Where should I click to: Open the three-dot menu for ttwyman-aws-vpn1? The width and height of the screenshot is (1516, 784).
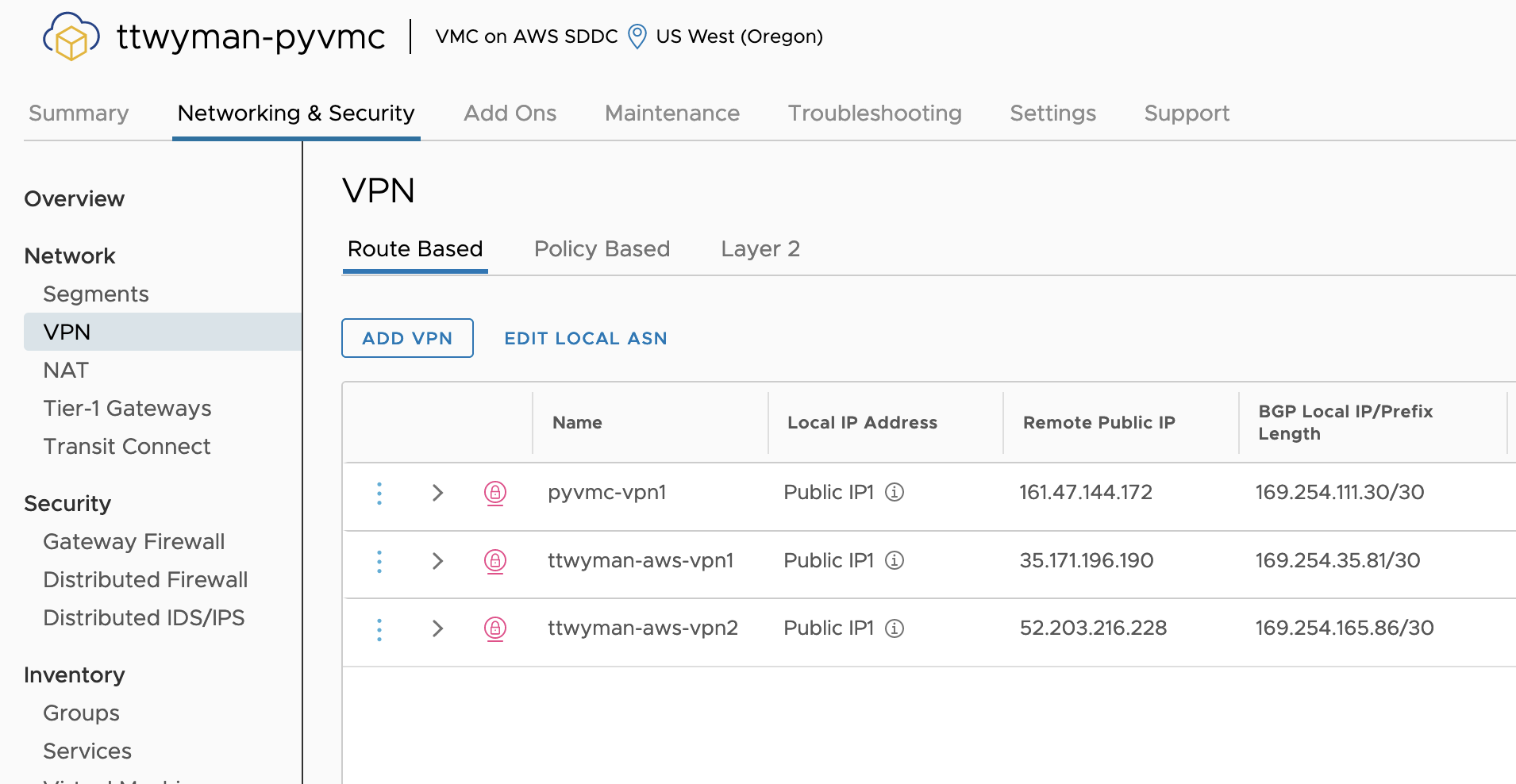(379, 561)
